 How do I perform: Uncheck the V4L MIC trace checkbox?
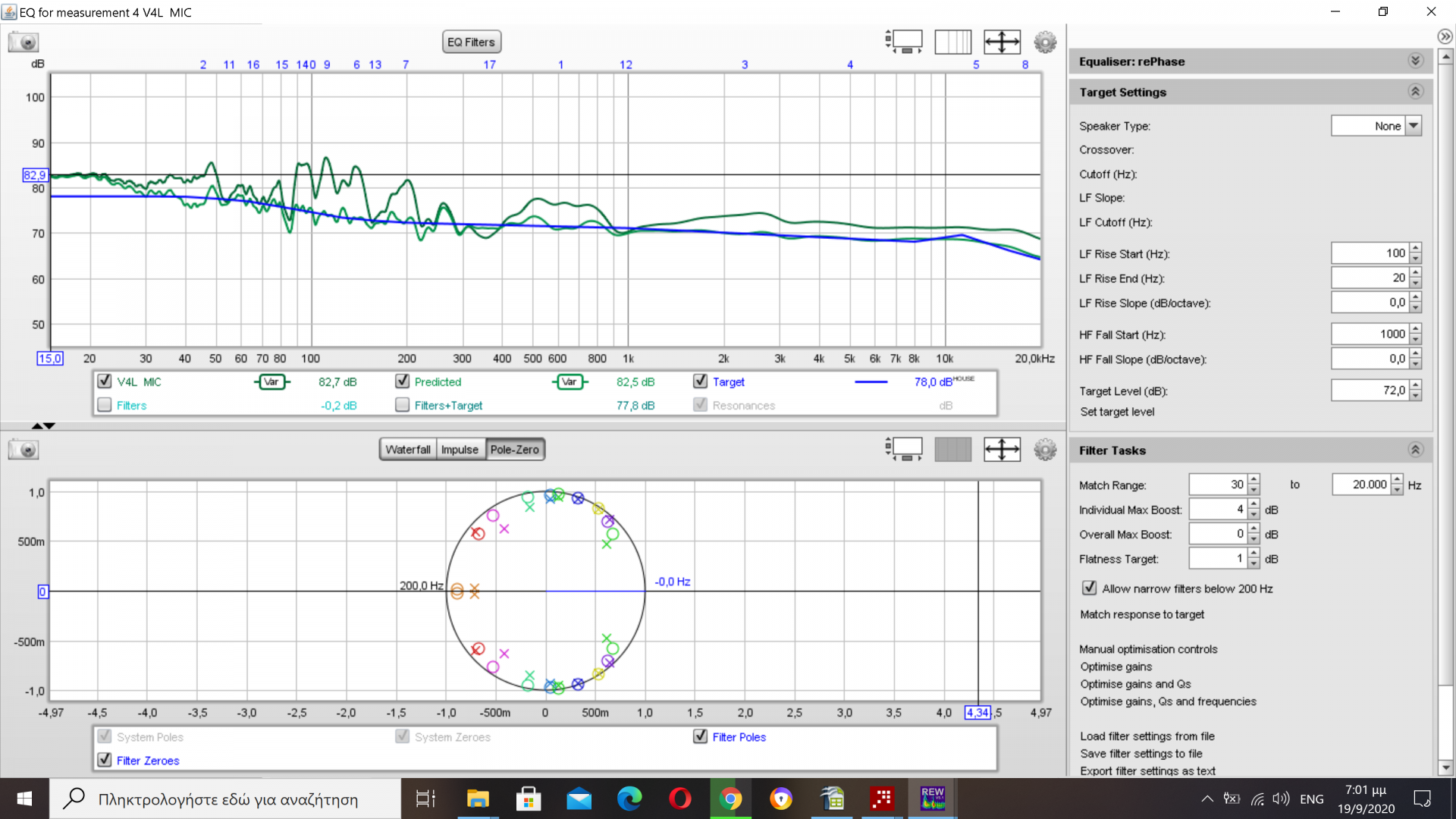click(105, 381)
